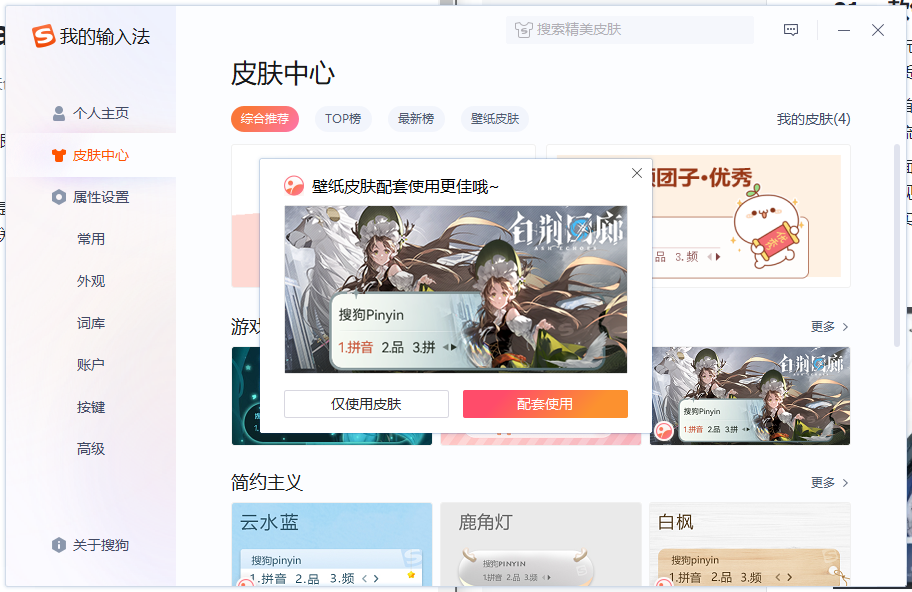
Task: Open 我的皮肤(4) list
Action: point(813,119)
